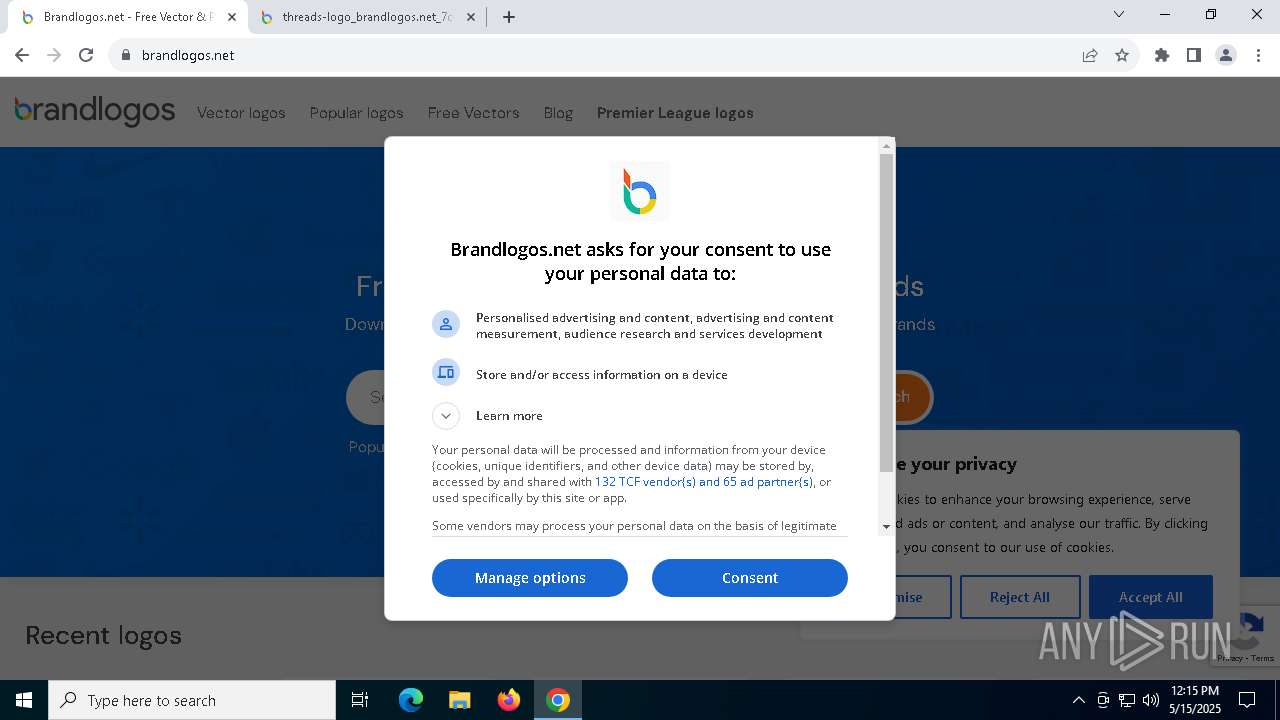Click the brandlogos site logo
This screenshot has height=720, width=1280.
(95, 110)
